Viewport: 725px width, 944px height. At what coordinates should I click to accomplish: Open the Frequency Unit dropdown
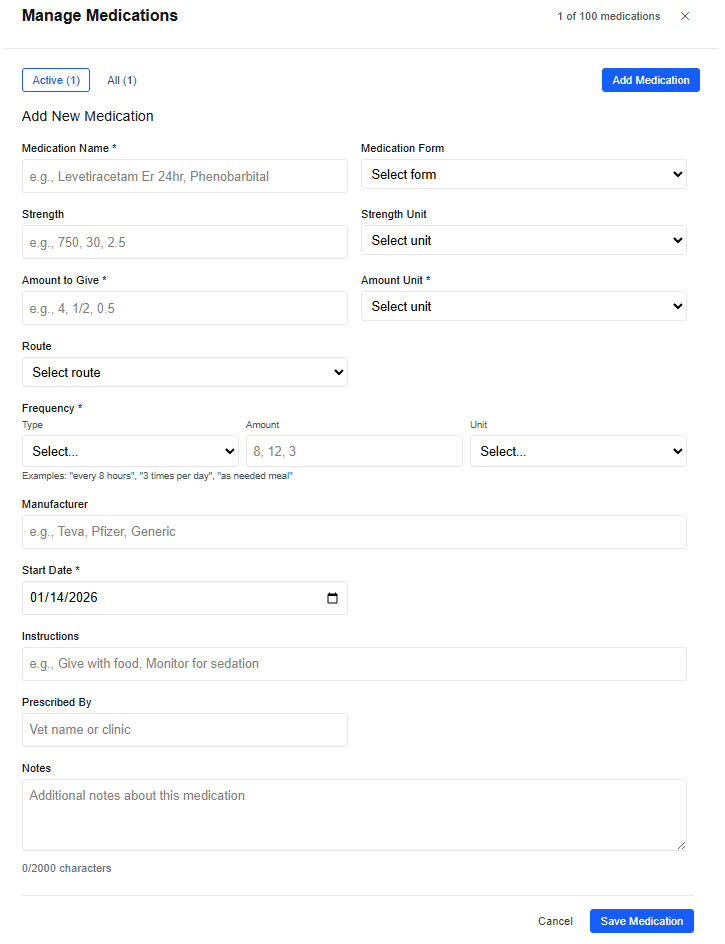(578, 451)
